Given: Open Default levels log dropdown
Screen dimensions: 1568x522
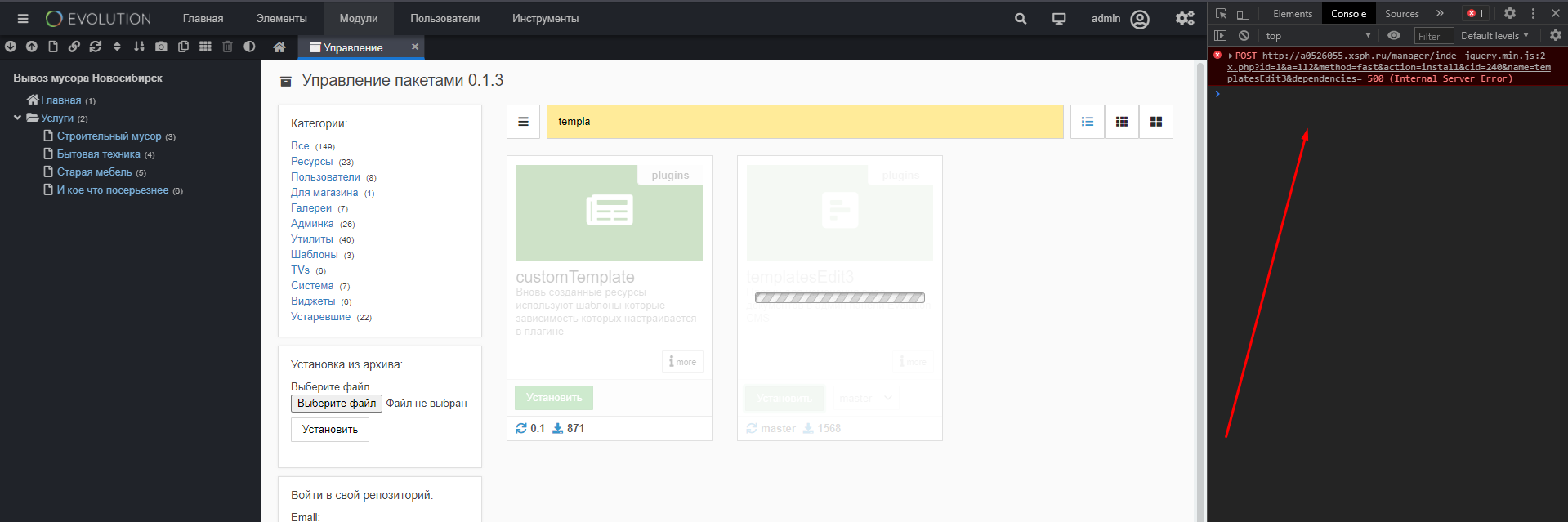Looking at the screenshot, I should point(1494,36).
